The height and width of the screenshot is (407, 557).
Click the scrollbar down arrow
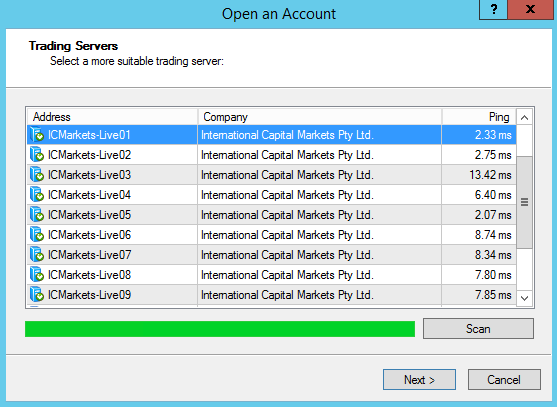[524, 298]
